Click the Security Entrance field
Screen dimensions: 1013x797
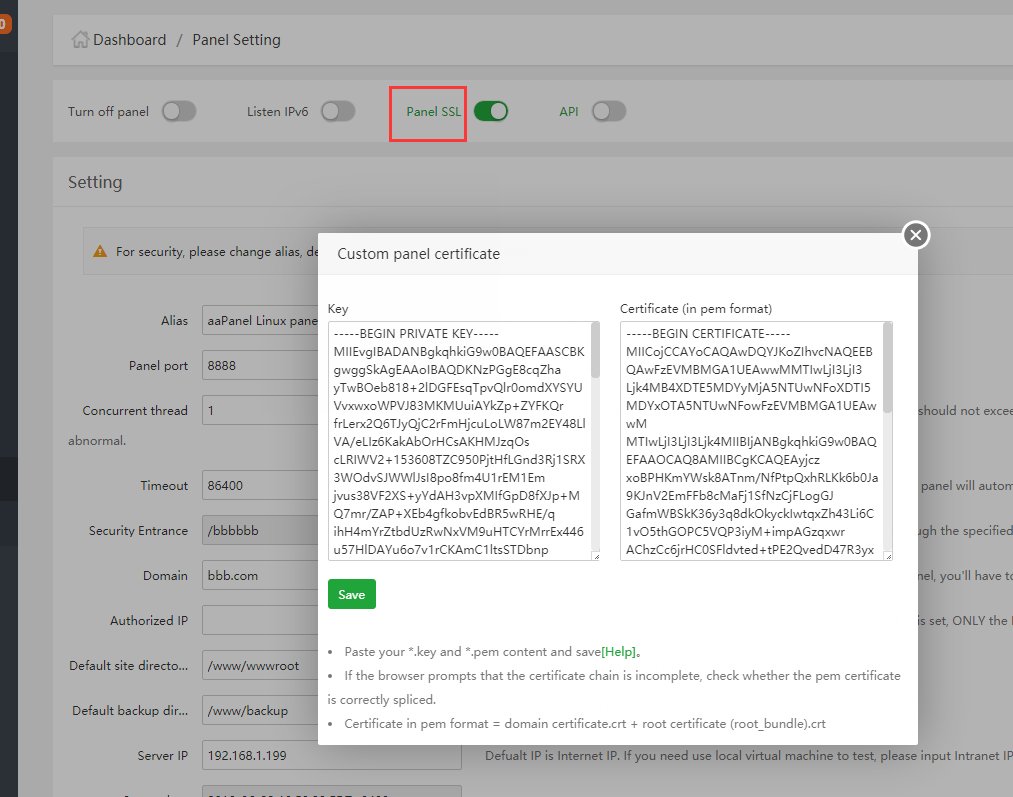pyautogui.click(x=260, y=531)
